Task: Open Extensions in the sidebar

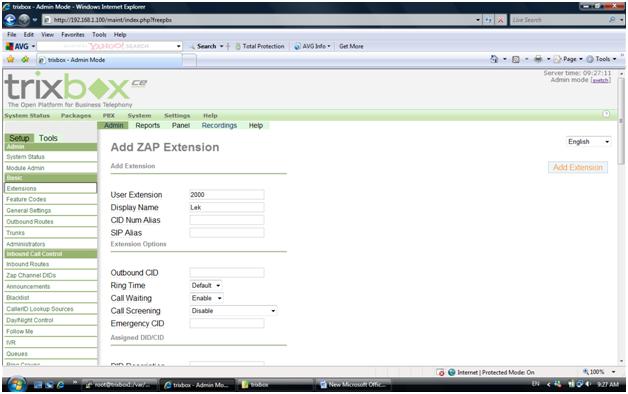Action: click(50, 188)
